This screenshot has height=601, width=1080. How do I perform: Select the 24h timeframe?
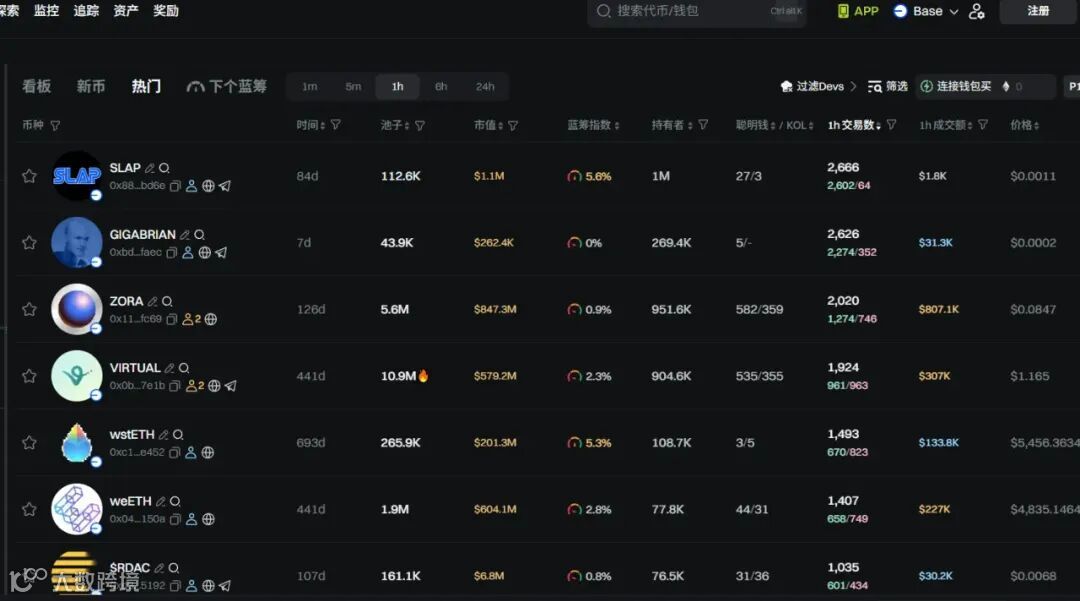[x=485, y=87]
